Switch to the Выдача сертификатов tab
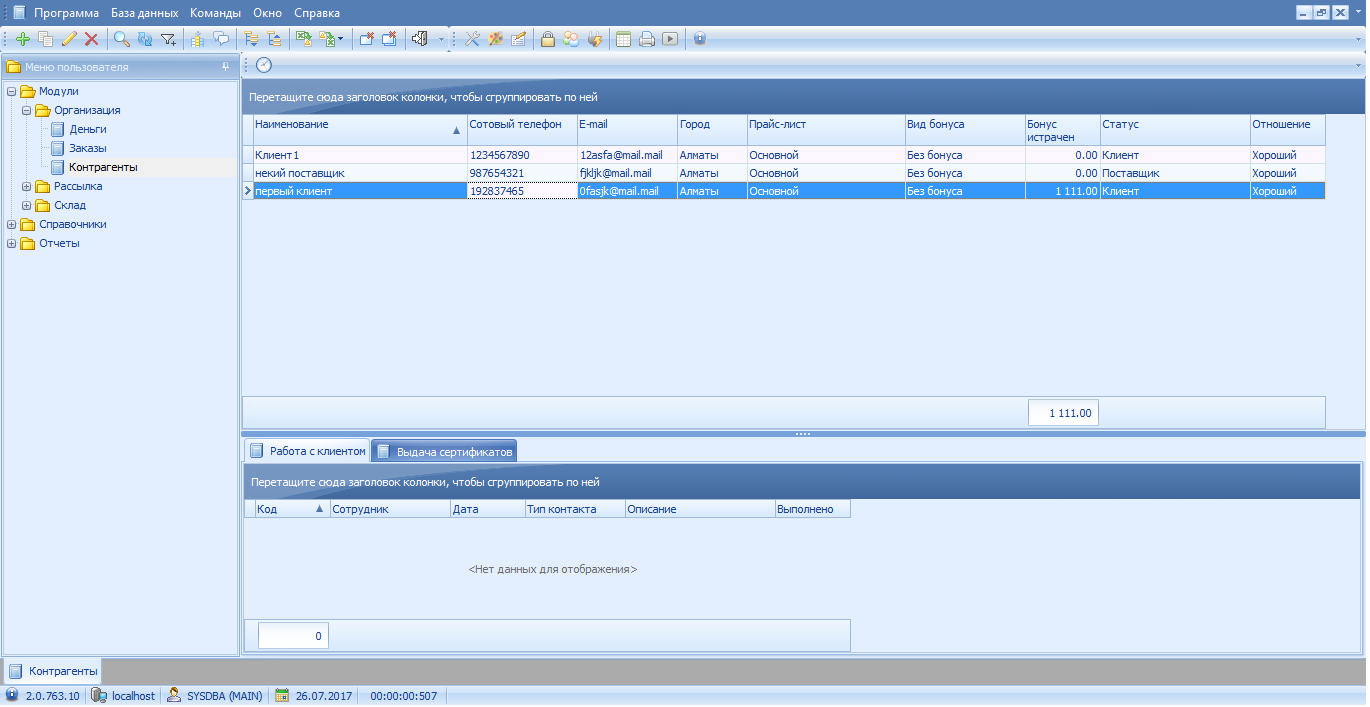The image size is (1370, 707). click(x=444, y=451)
